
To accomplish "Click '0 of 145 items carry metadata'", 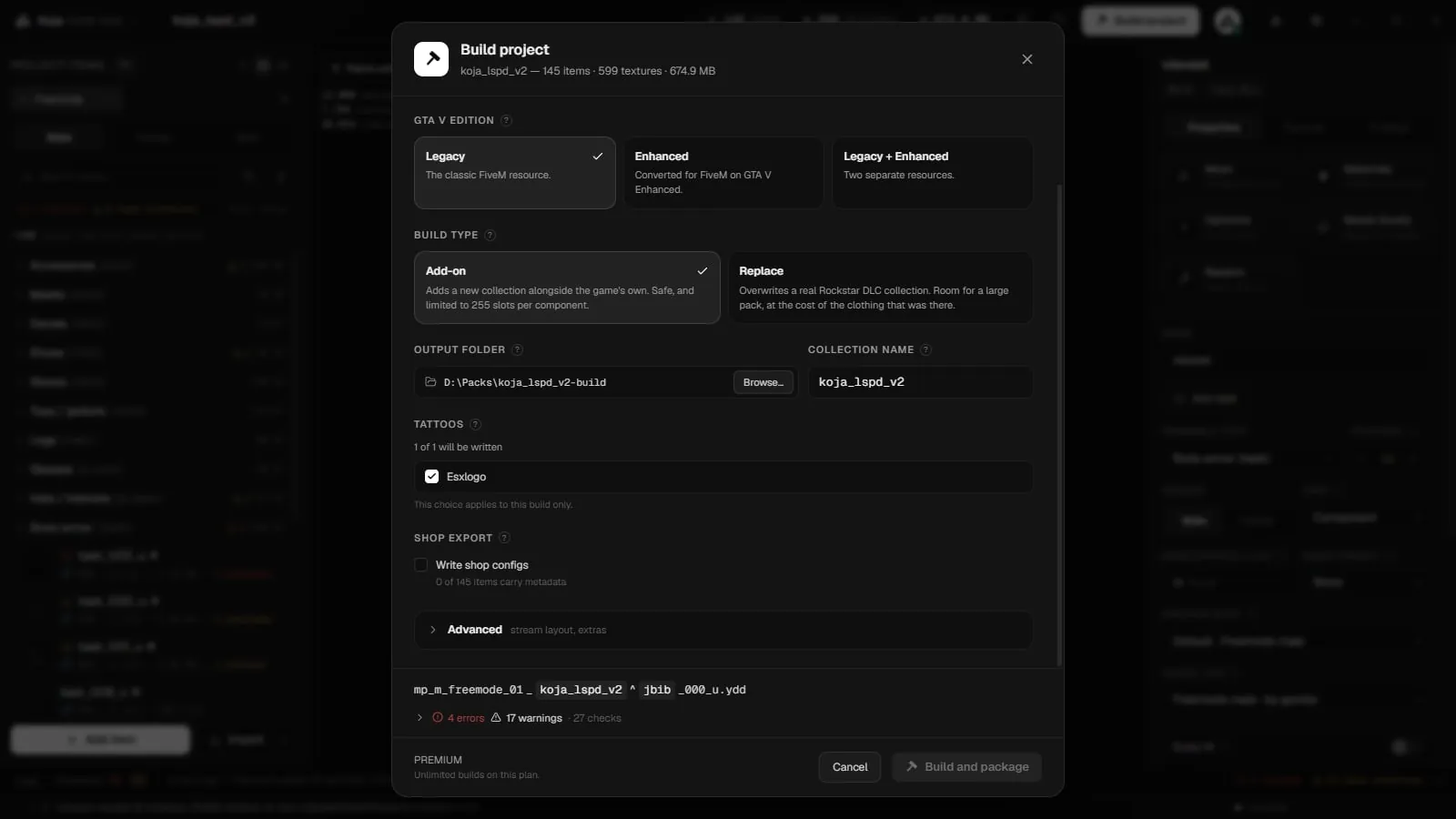I will coord(500,582).
